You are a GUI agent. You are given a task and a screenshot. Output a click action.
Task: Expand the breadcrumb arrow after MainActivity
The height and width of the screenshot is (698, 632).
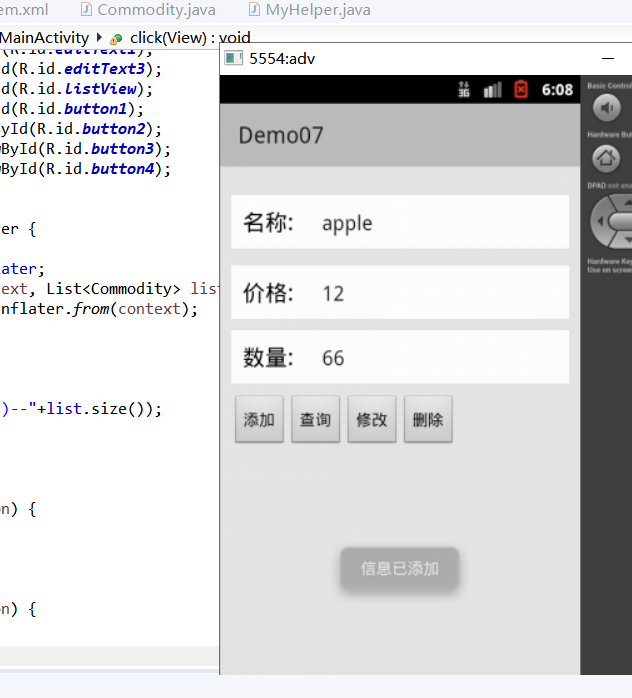(x=99, y=37)
